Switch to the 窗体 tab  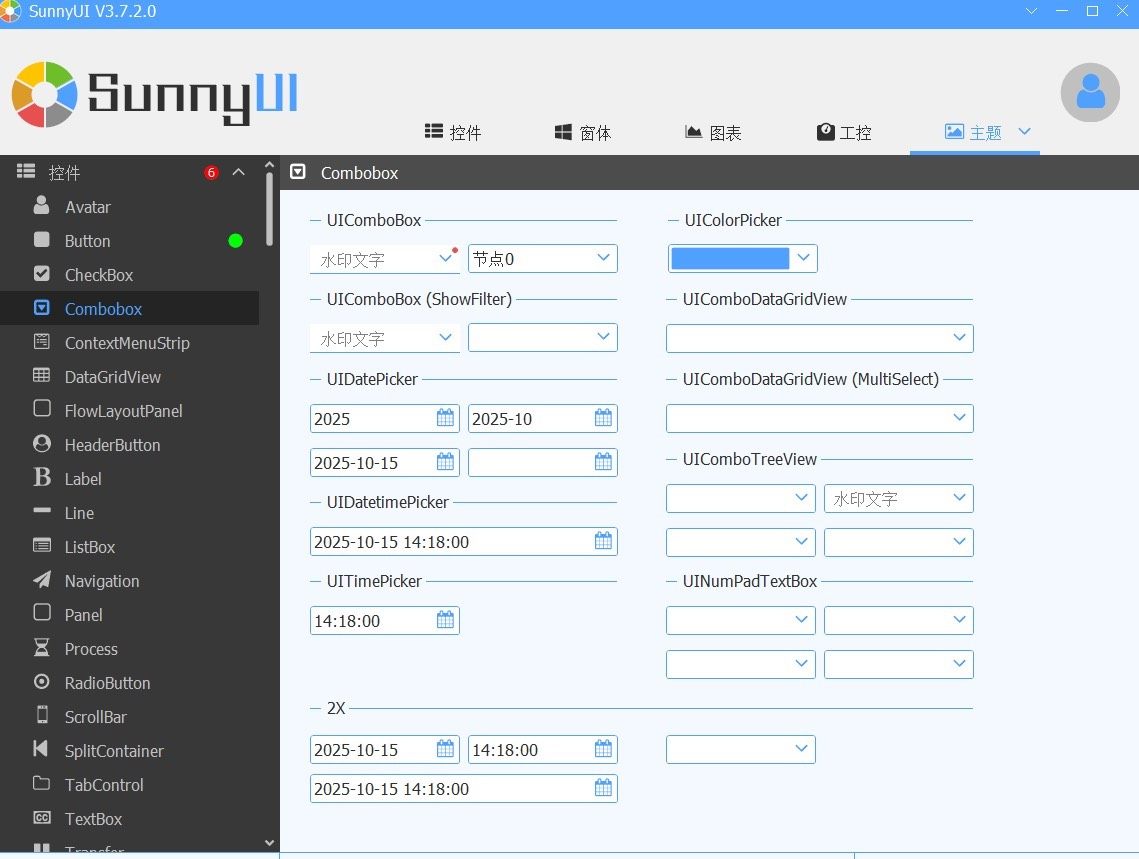583,133
